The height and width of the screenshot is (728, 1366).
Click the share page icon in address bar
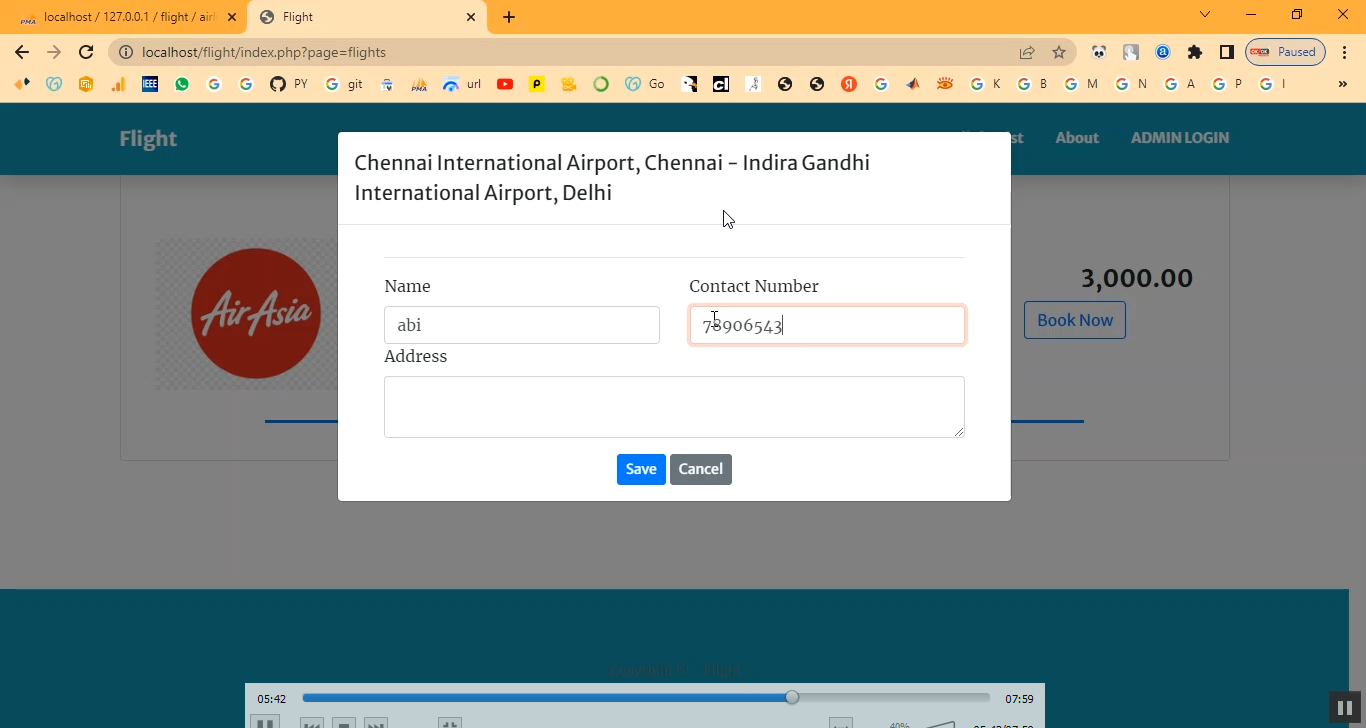[x=1027, y=52]
